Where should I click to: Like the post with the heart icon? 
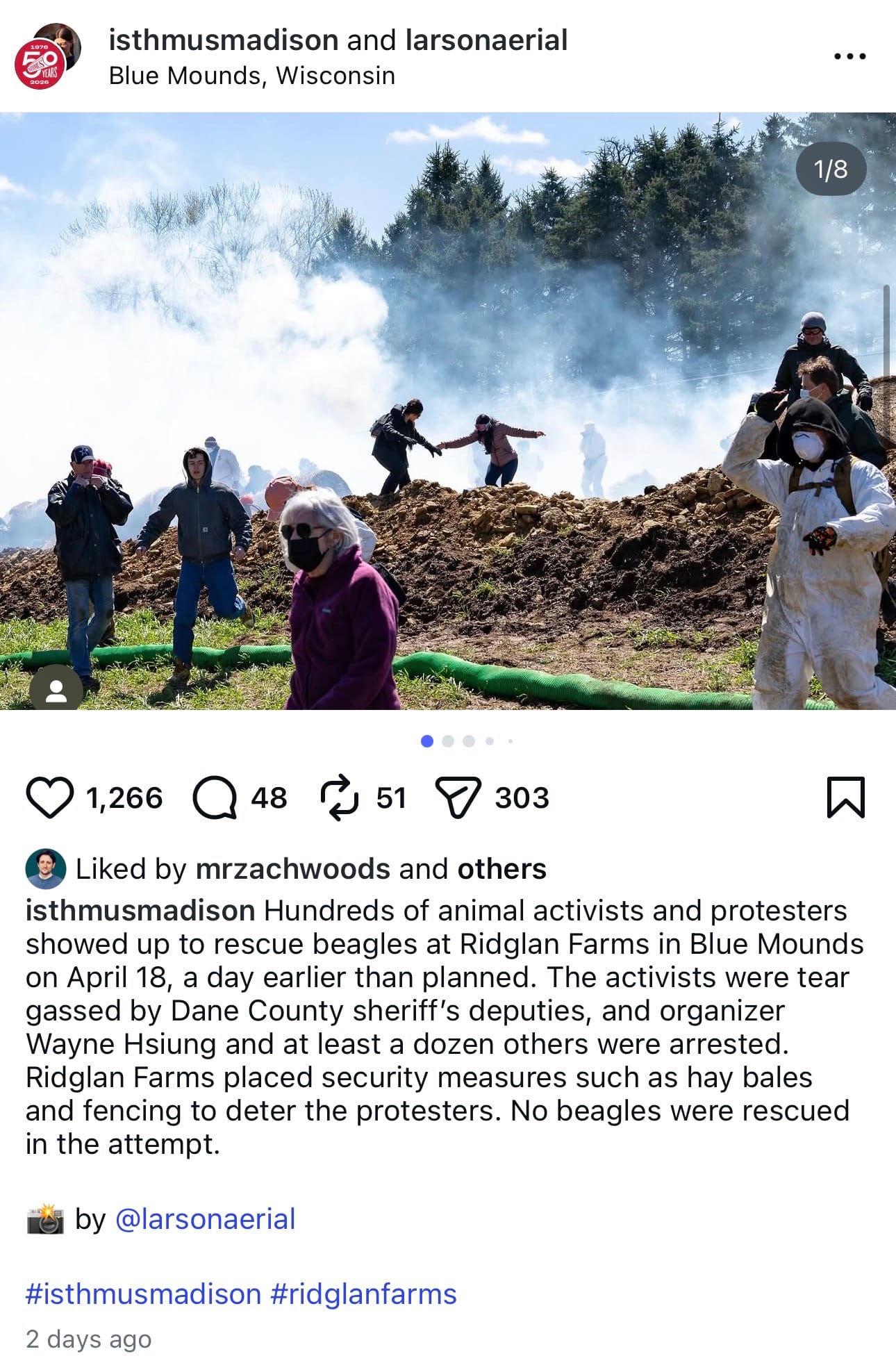[49, 797]
